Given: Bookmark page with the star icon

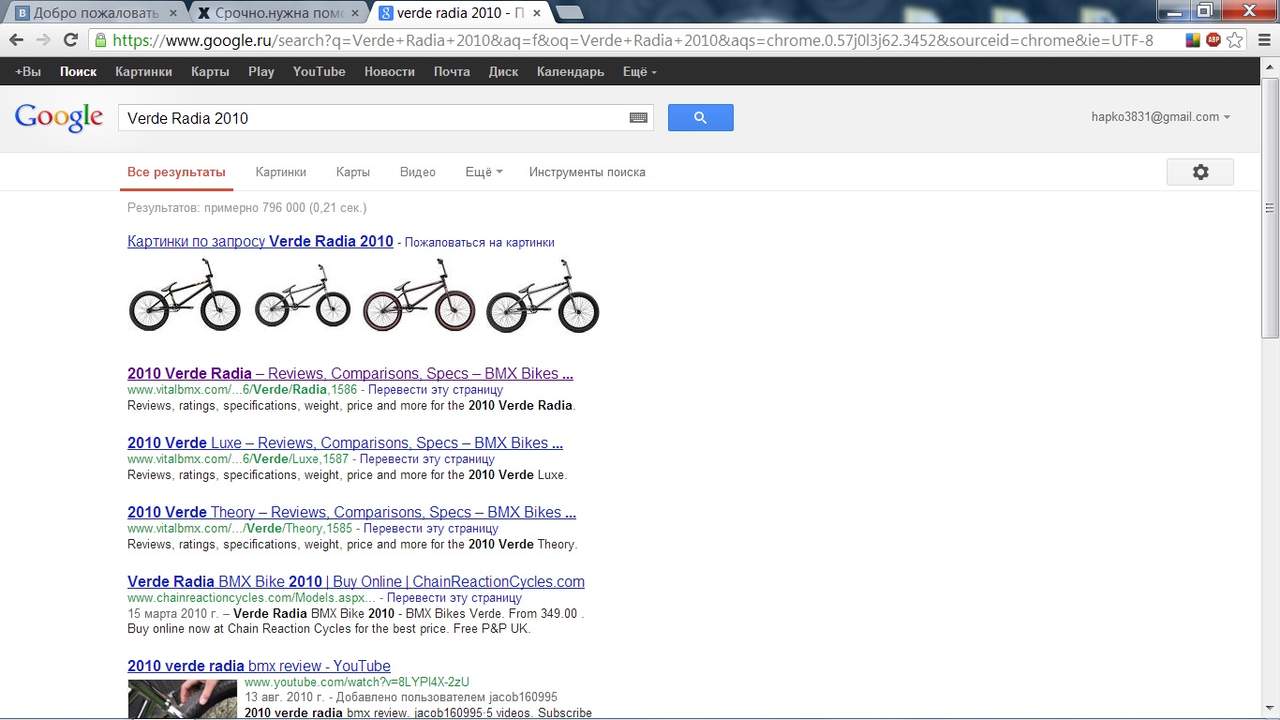Looking at the screenshot, I should pos(1235,40).
